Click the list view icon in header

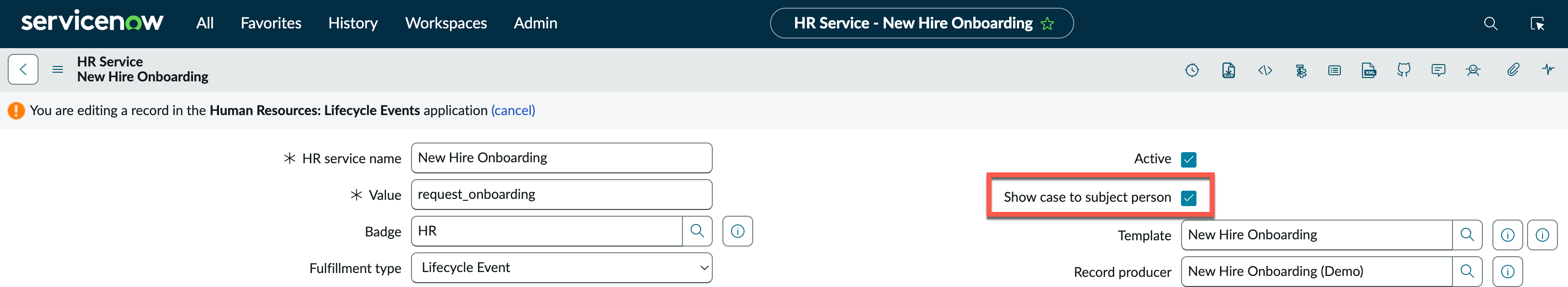(1334, 70)
